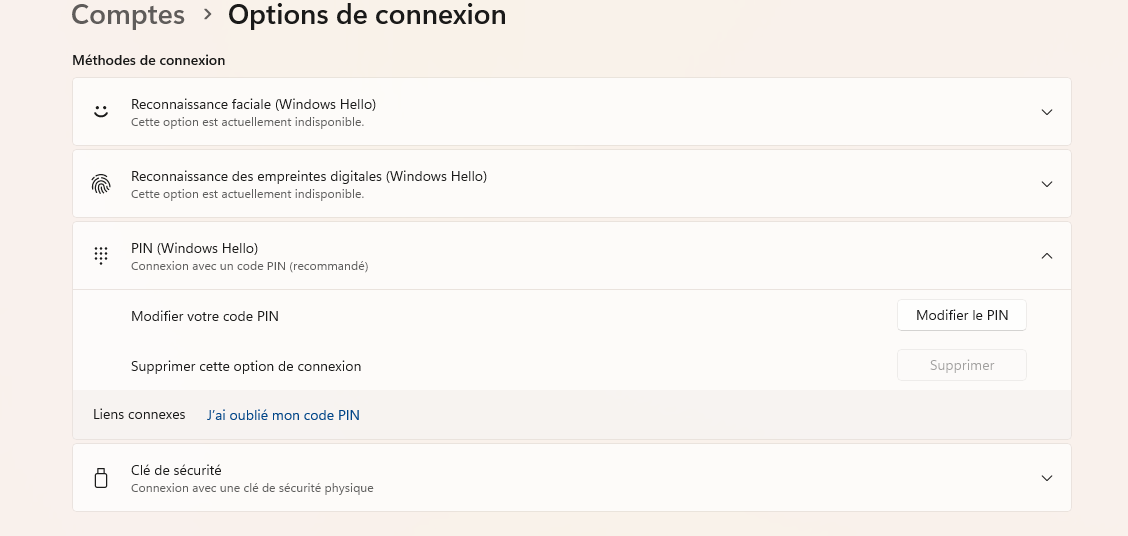Image resolution: width=1128 pixels, height=536 pixels.
Task: Click the Modifier le PIN button
Action: [962, 315]
